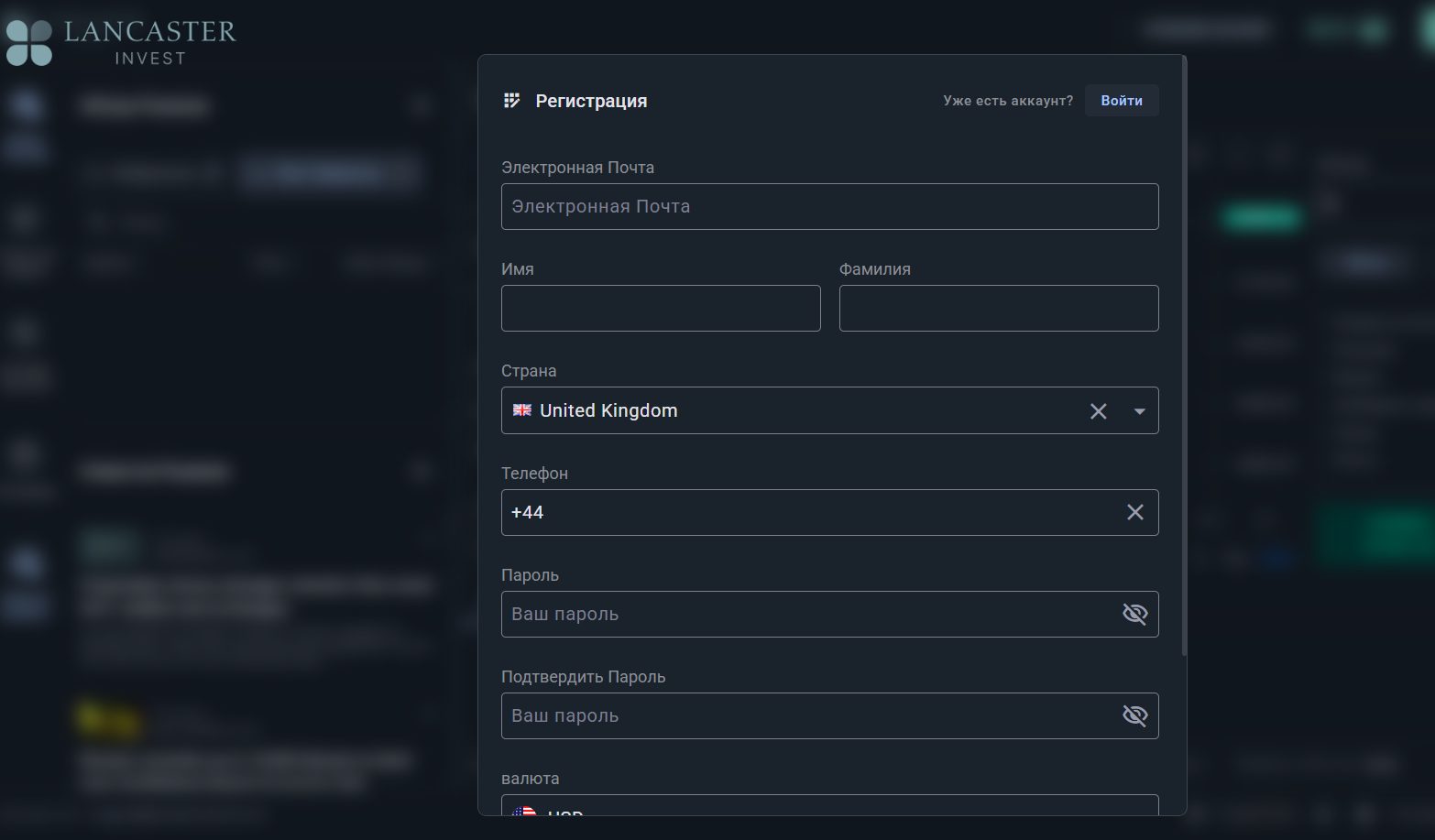Click into the Имя first name field
Viewport: 1435px width, 840px height.
[660, 309]
